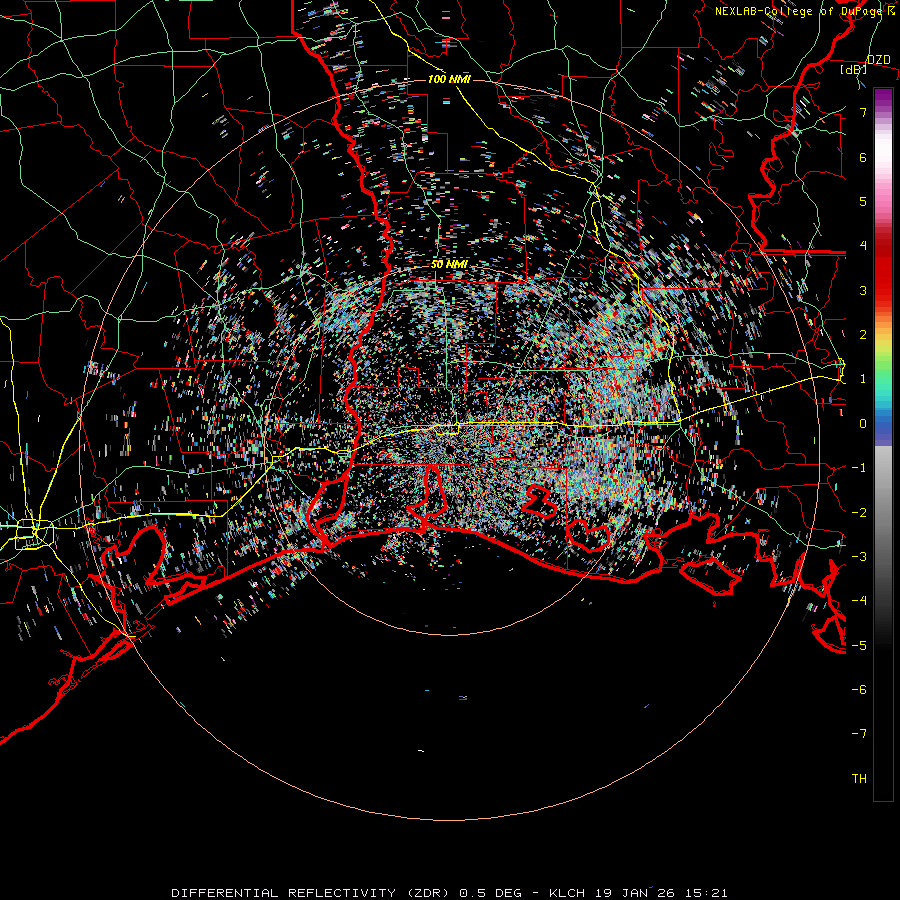
Task: Click the 0.5 DEG elevation text in the caption
Action: point(491,893)
